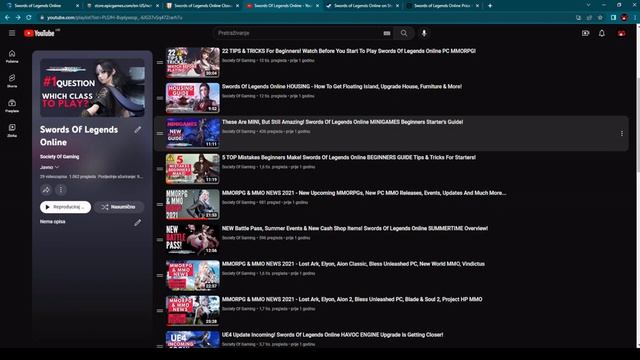This screenshot has height=360, width=640.
Task: Edit playlist description pencil next to Nema opisa
Action: 138,222
